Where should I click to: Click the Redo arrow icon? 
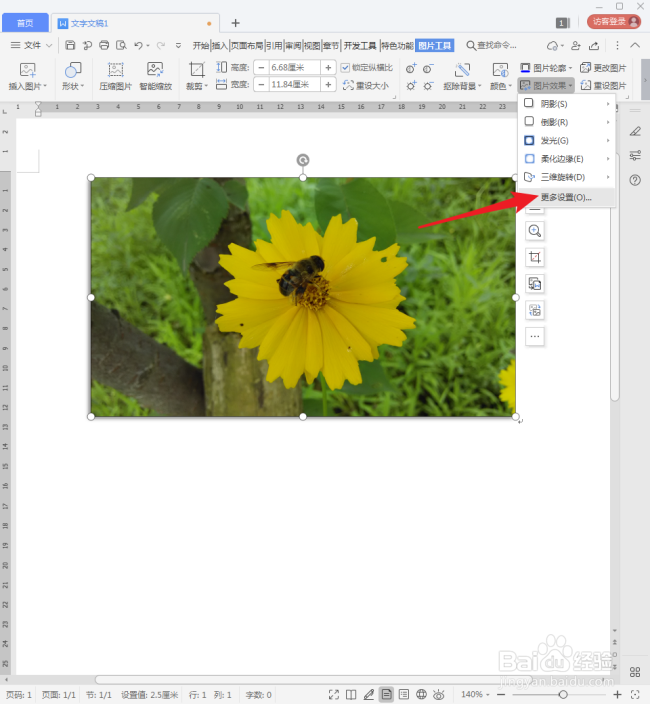pos(160,45)
